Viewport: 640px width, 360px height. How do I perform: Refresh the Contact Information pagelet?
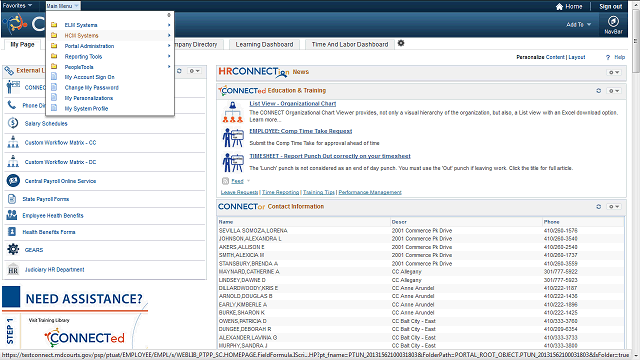(598, 207)
